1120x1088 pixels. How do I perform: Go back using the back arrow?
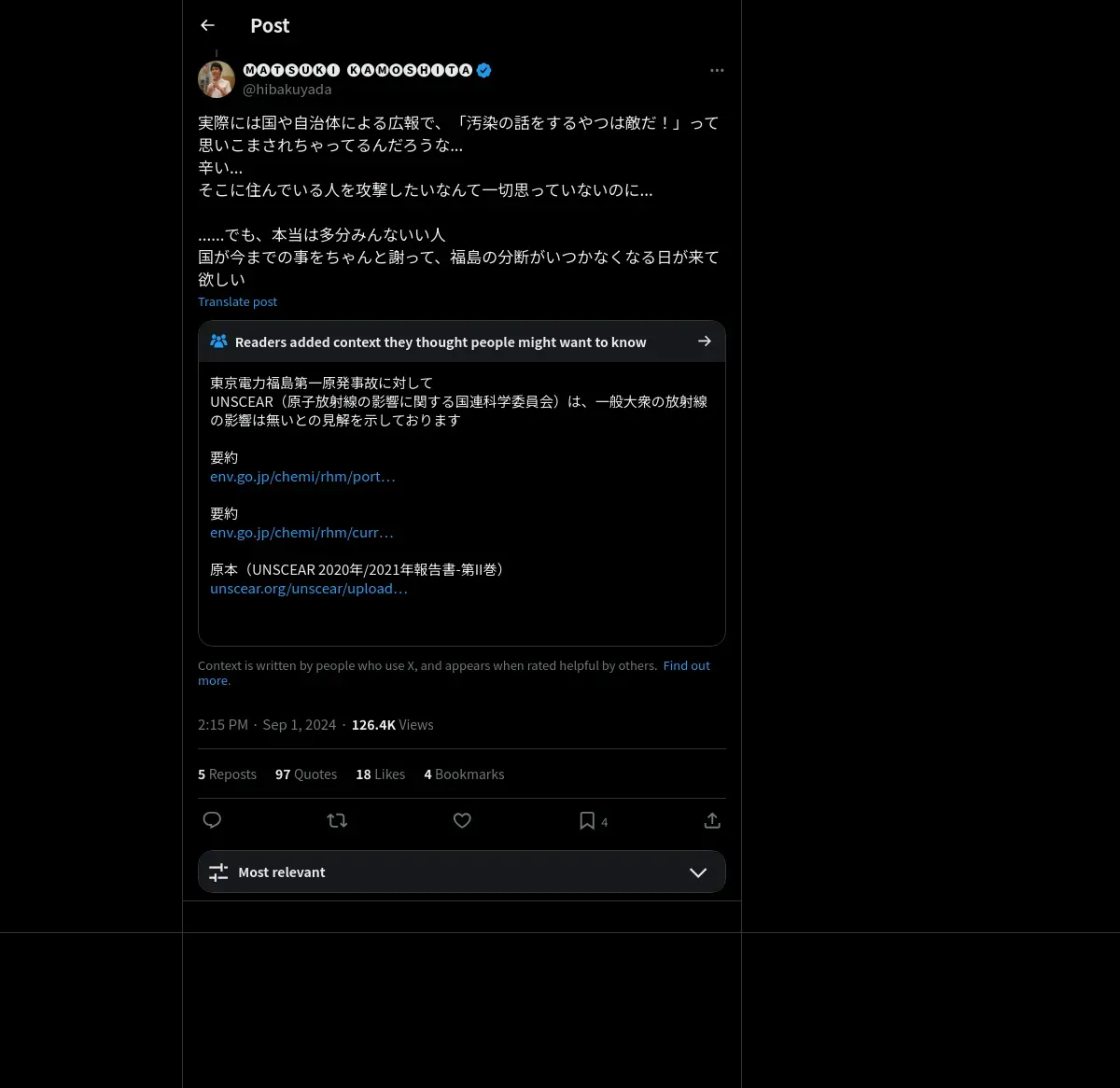pos(207,25)
